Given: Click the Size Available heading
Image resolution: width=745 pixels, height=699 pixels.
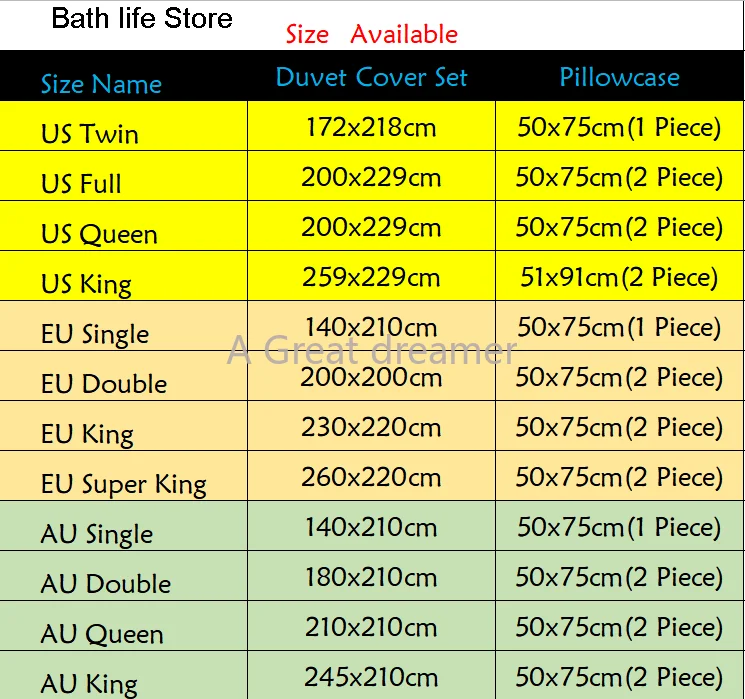Looking at the screenshot, I should (371, 34).
